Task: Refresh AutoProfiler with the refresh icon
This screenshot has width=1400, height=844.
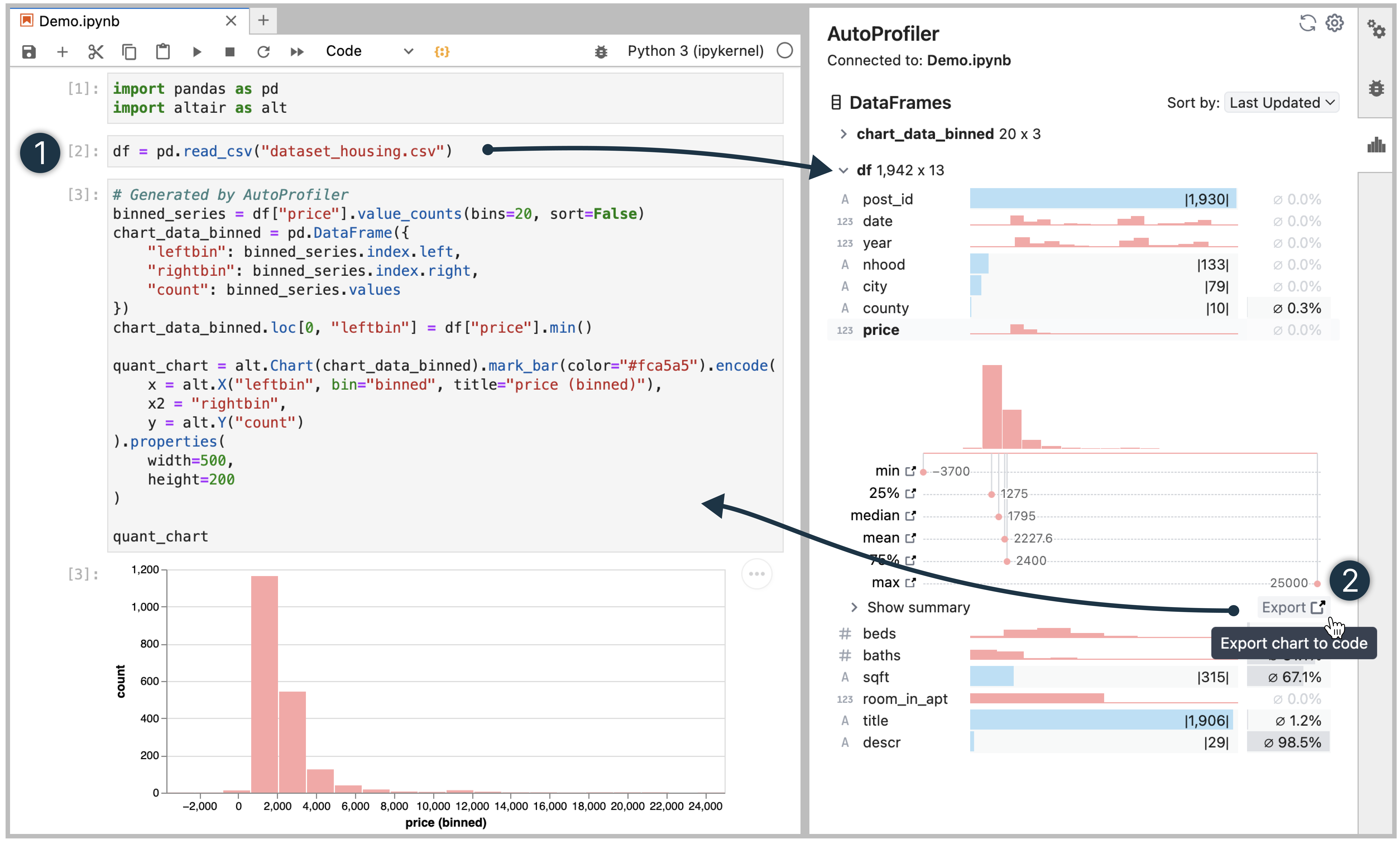Action: 1307,23
